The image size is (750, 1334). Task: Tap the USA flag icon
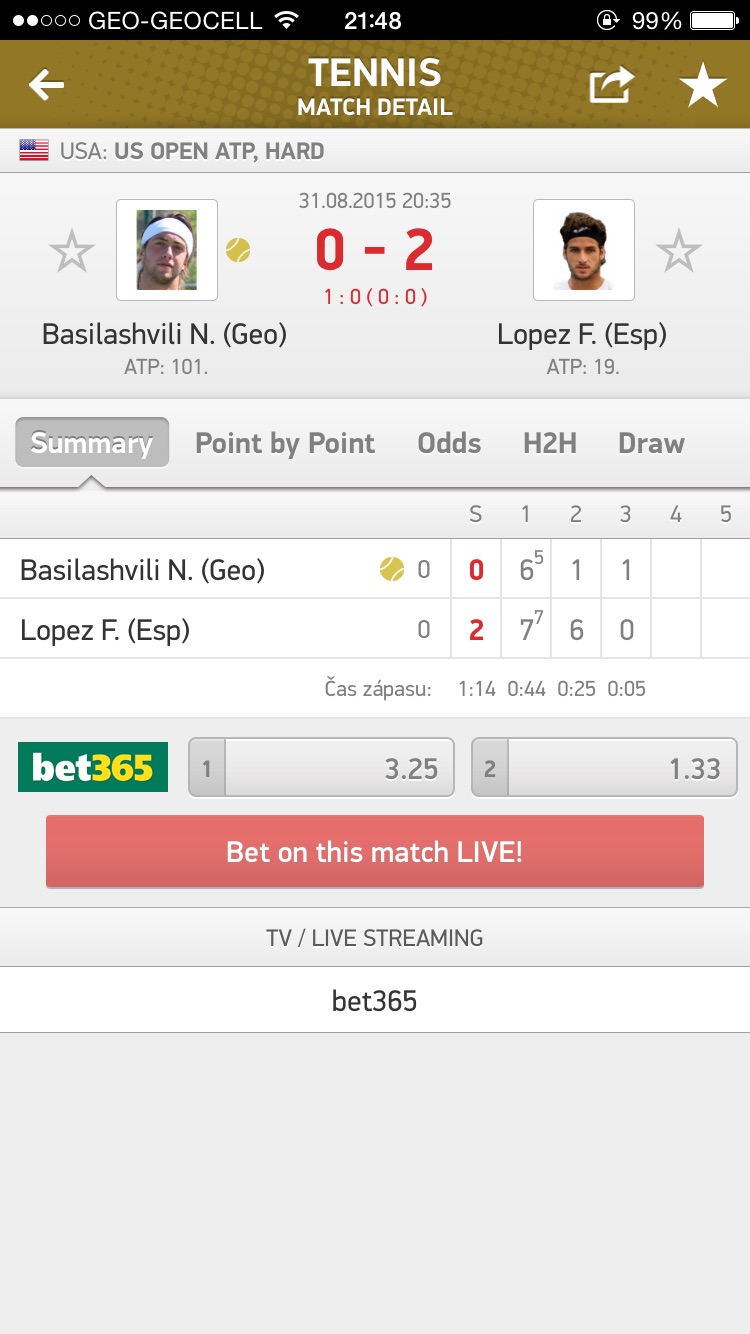tap(34, 151)
